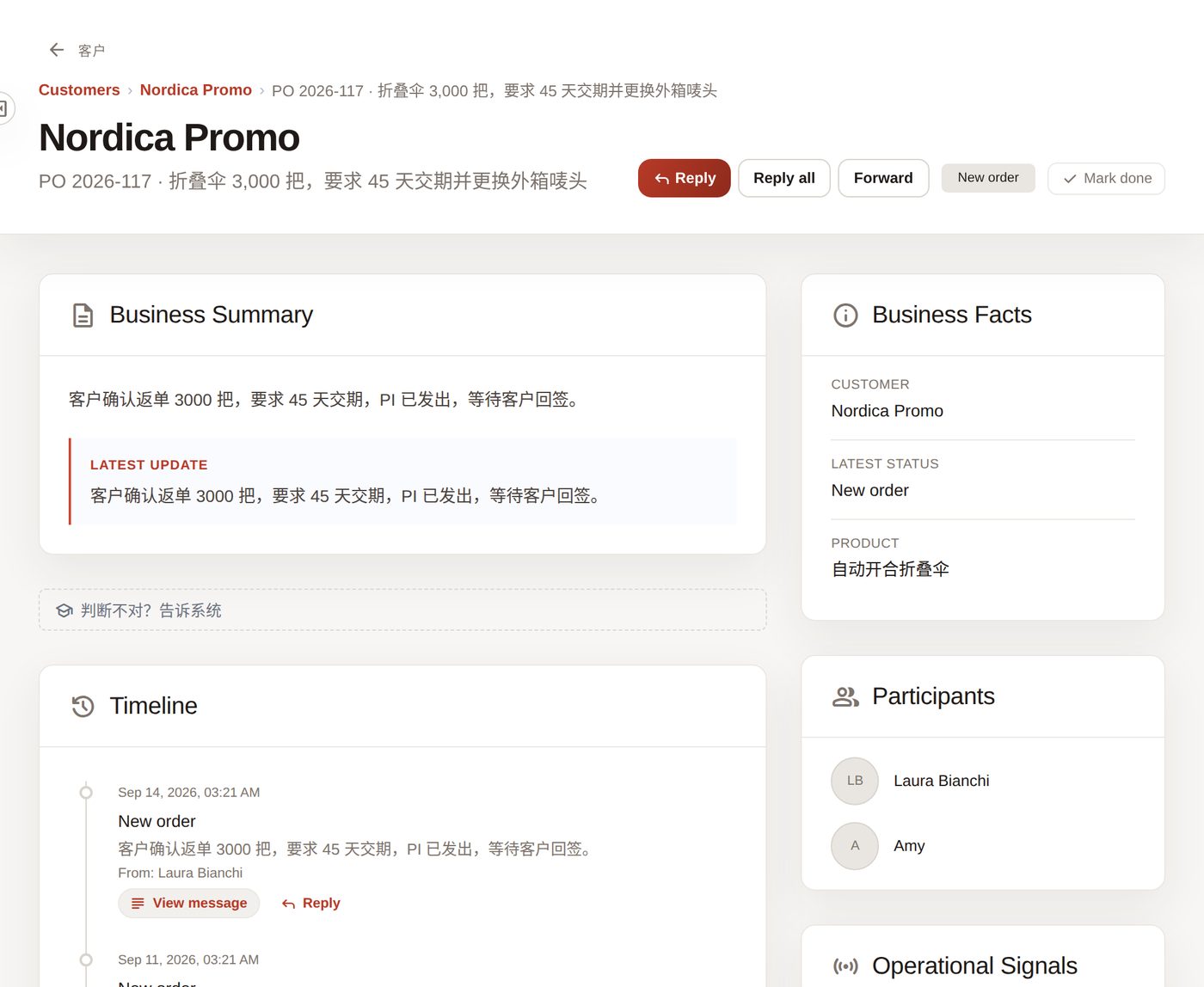
Task: Click the timestamp Sep 11, 2026, 03:21 AM
Action: 188,960
